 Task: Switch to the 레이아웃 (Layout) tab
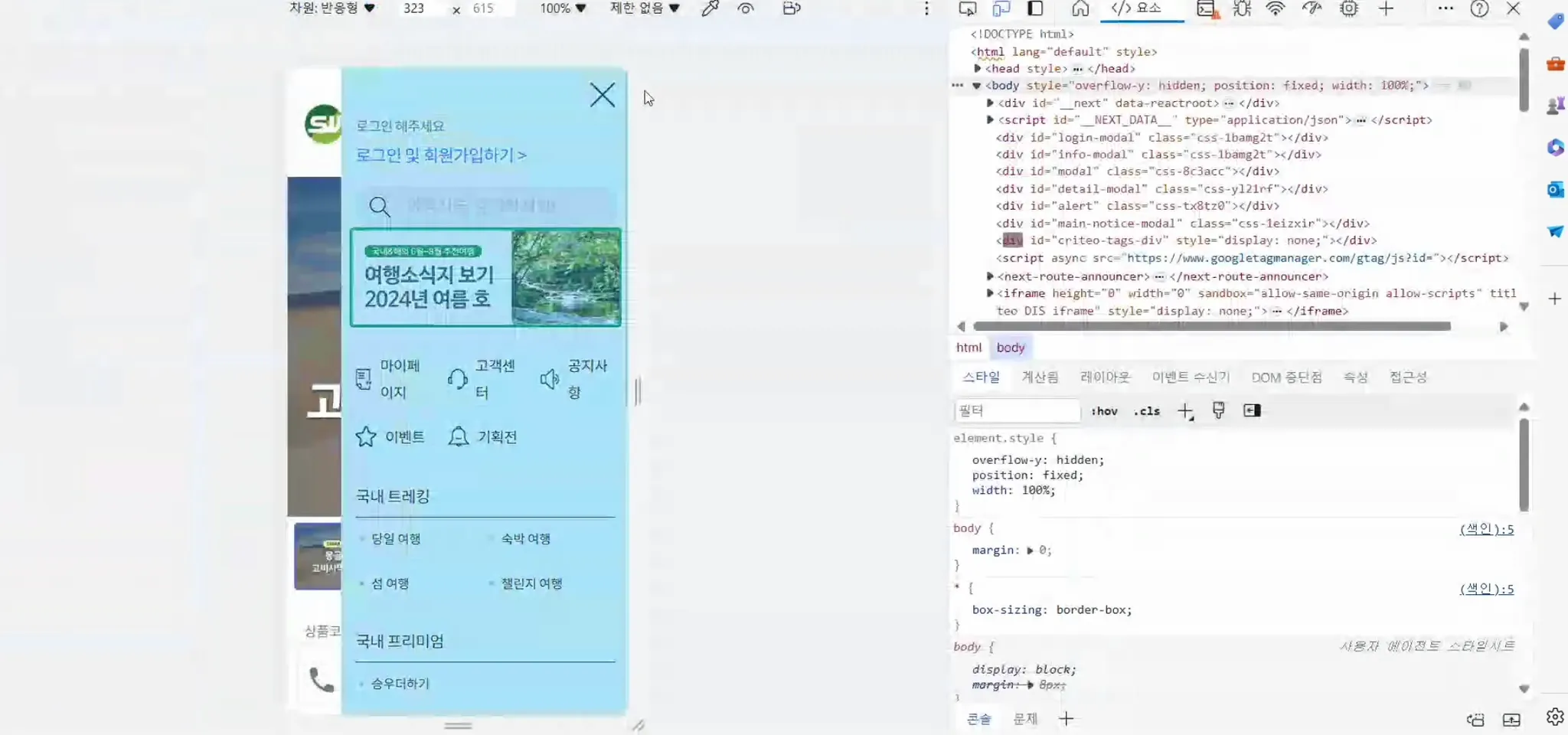1105,377
